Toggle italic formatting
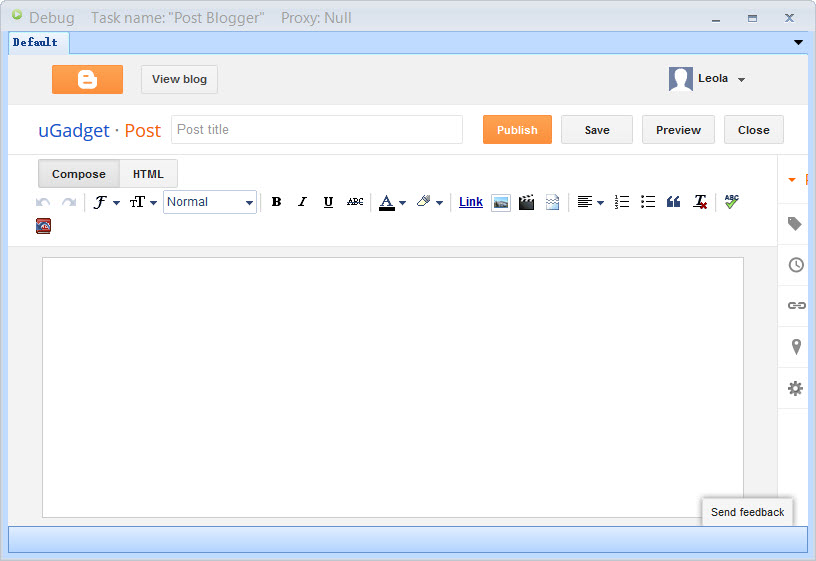 point(302,202)
